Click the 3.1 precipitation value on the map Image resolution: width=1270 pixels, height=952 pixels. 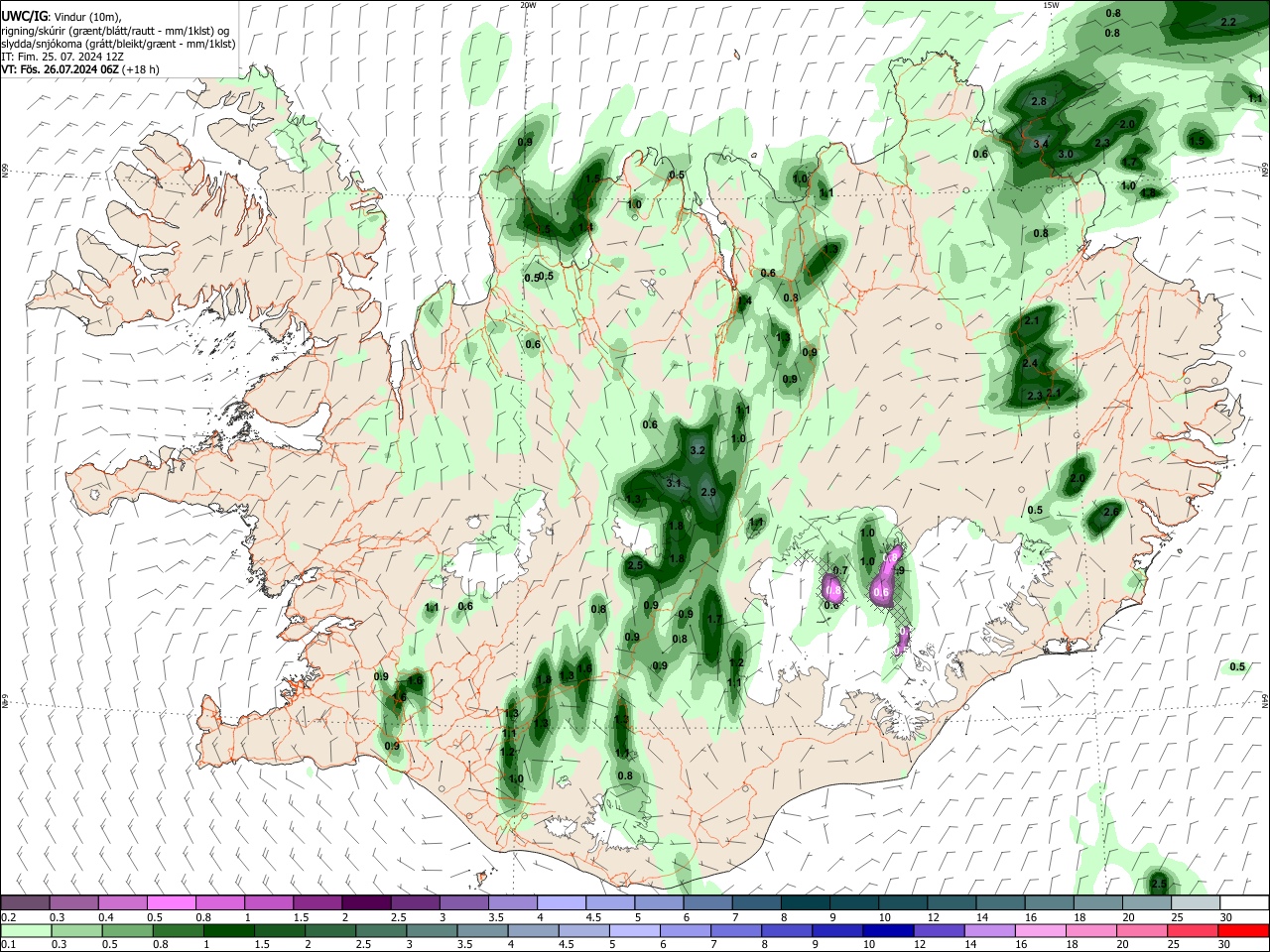click(x=674, y=483)
